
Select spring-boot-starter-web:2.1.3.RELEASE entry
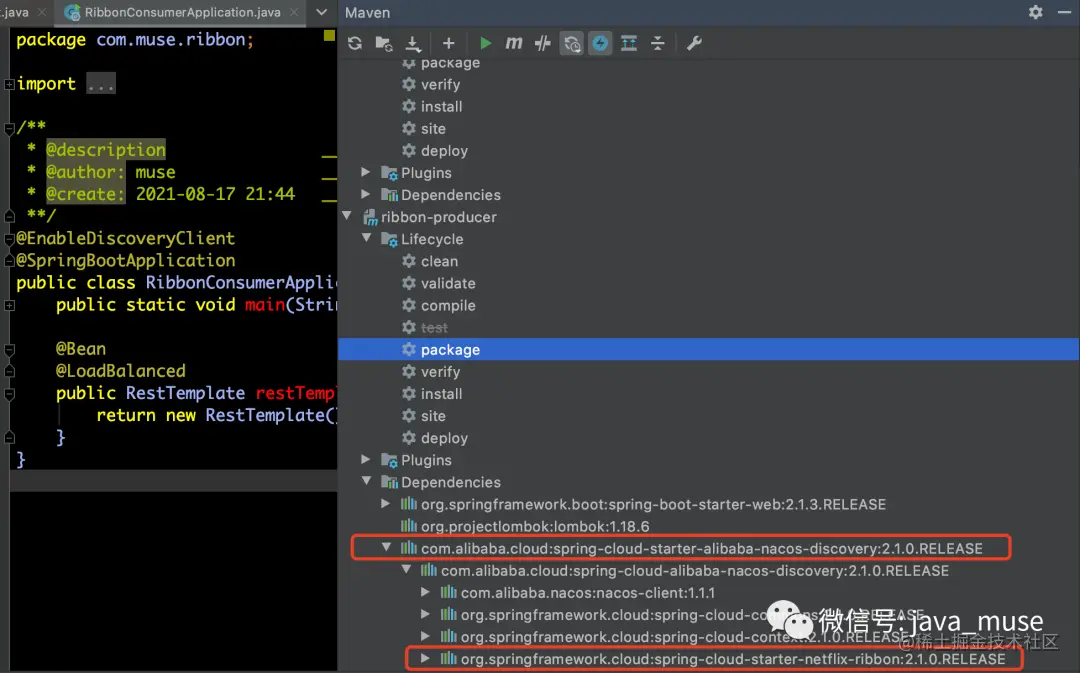tap(653, 504)
